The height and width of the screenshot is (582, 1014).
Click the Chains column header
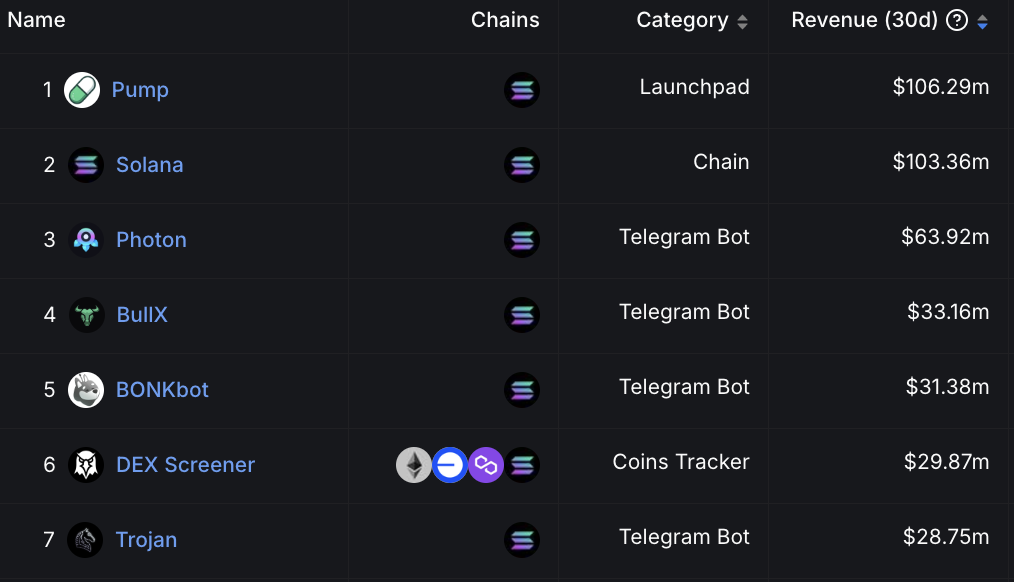(x=505, y=21)
